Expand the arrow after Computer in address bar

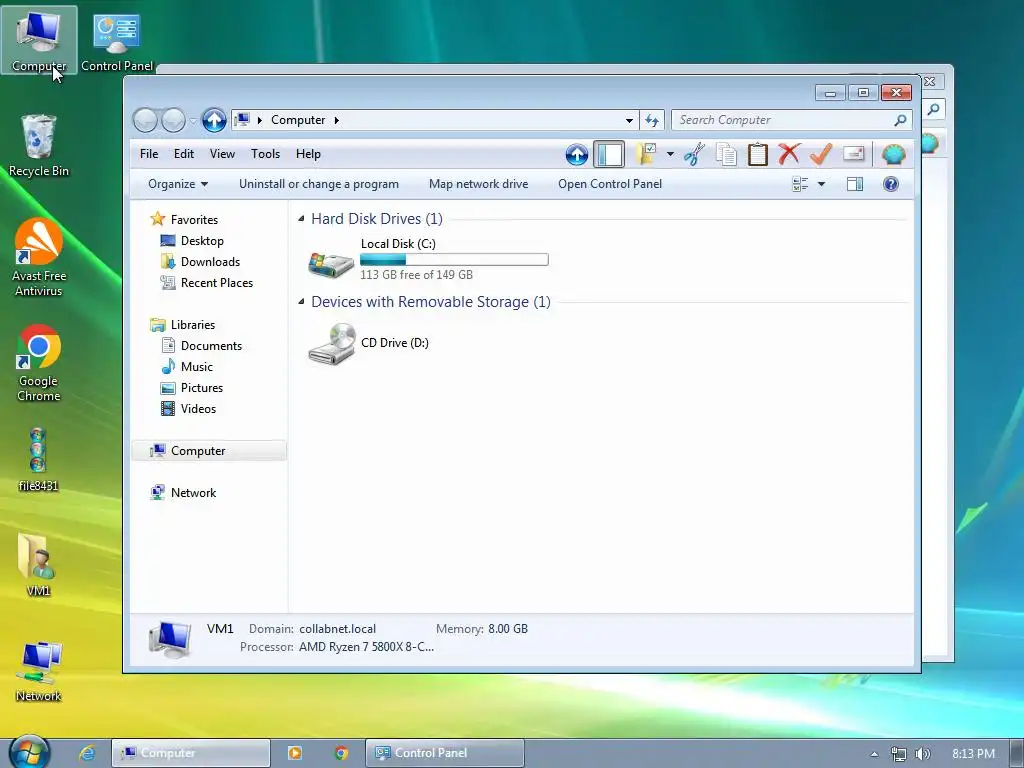pos(336,120)
